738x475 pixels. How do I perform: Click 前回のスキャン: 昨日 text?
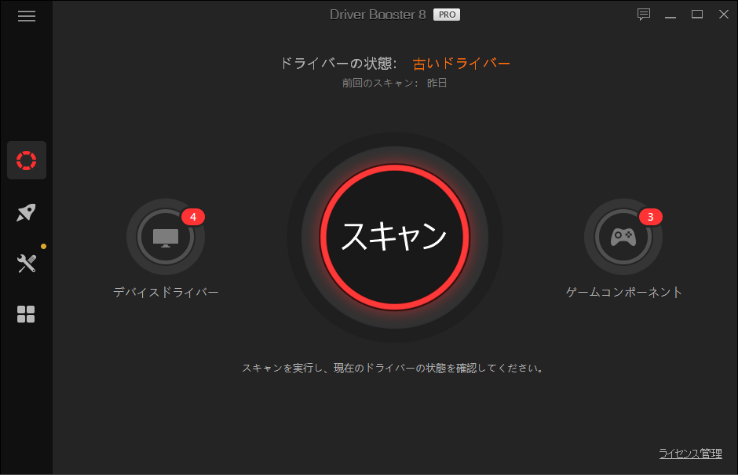pyautogui.click(x=394, y=83)
